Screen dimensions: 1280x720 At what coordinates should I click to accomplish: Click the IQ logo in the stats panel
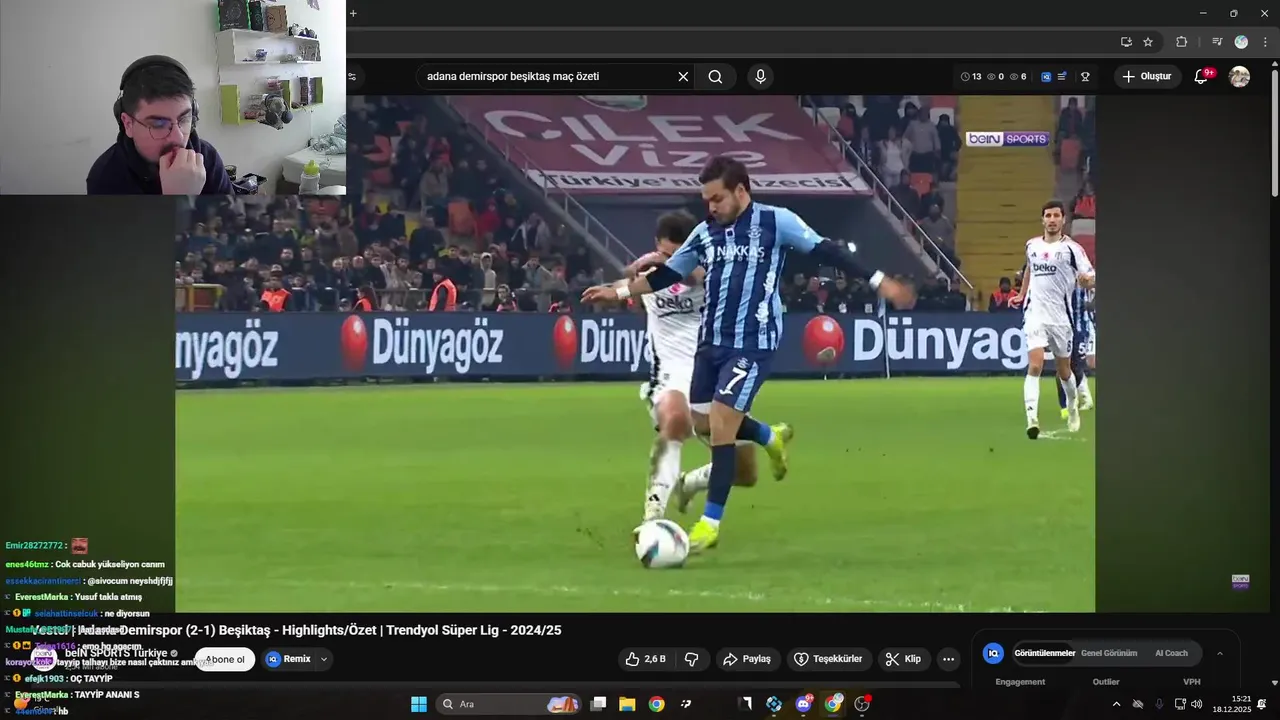993,653
